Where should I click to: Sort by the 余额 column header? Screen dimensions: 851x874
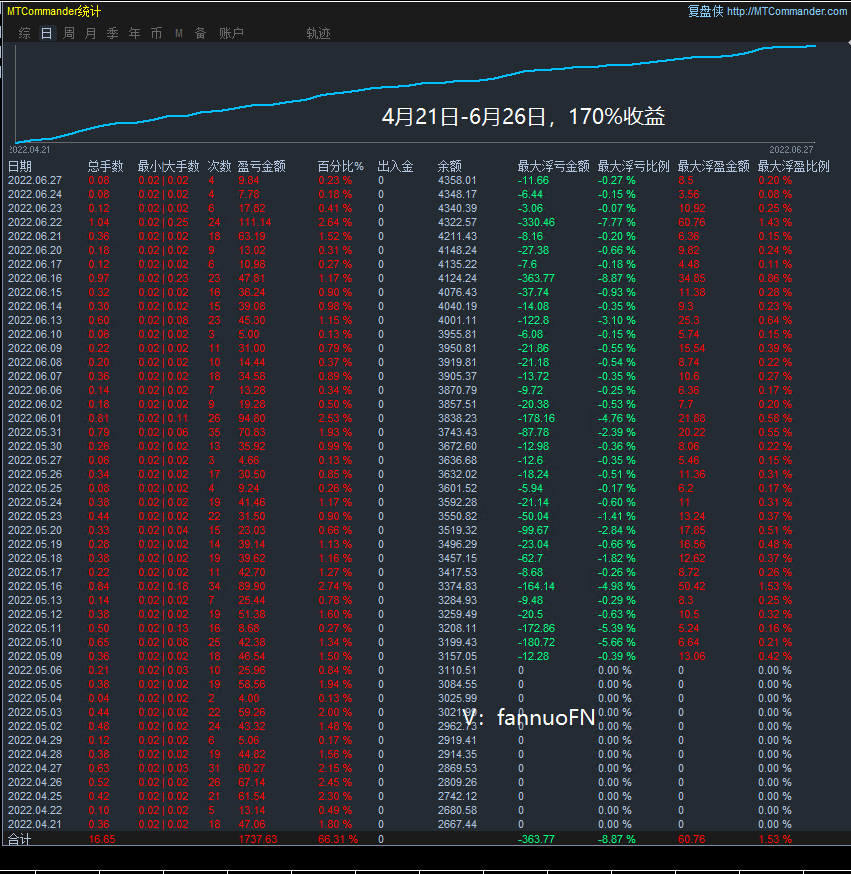click(x=450, y=166)
